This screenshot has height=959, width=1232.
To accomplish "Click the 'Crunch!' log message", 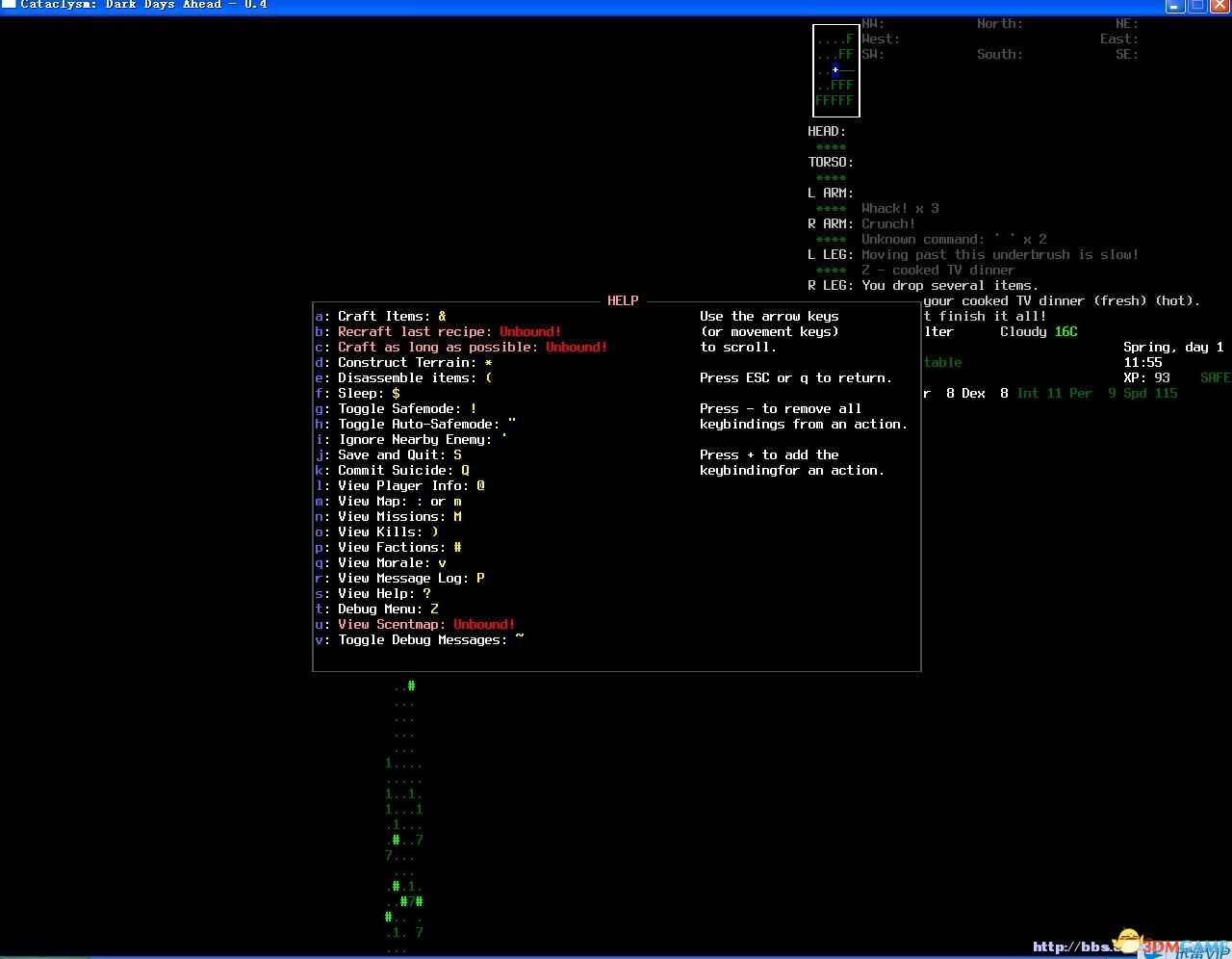I will 888,223.
